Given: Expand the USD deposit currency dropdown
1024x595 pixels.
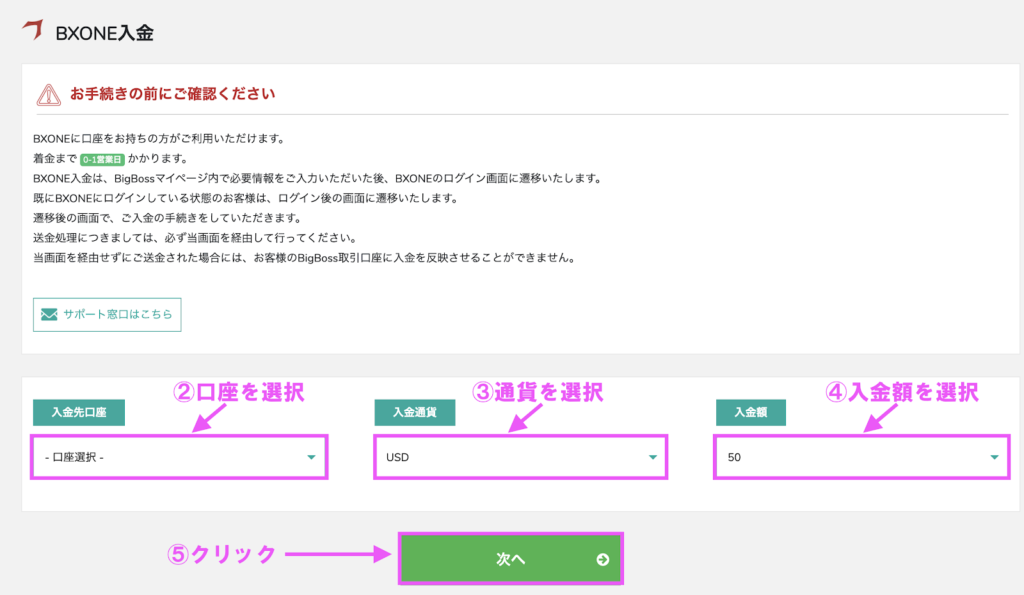Looking at the screenshot, I should coord(520,457).
